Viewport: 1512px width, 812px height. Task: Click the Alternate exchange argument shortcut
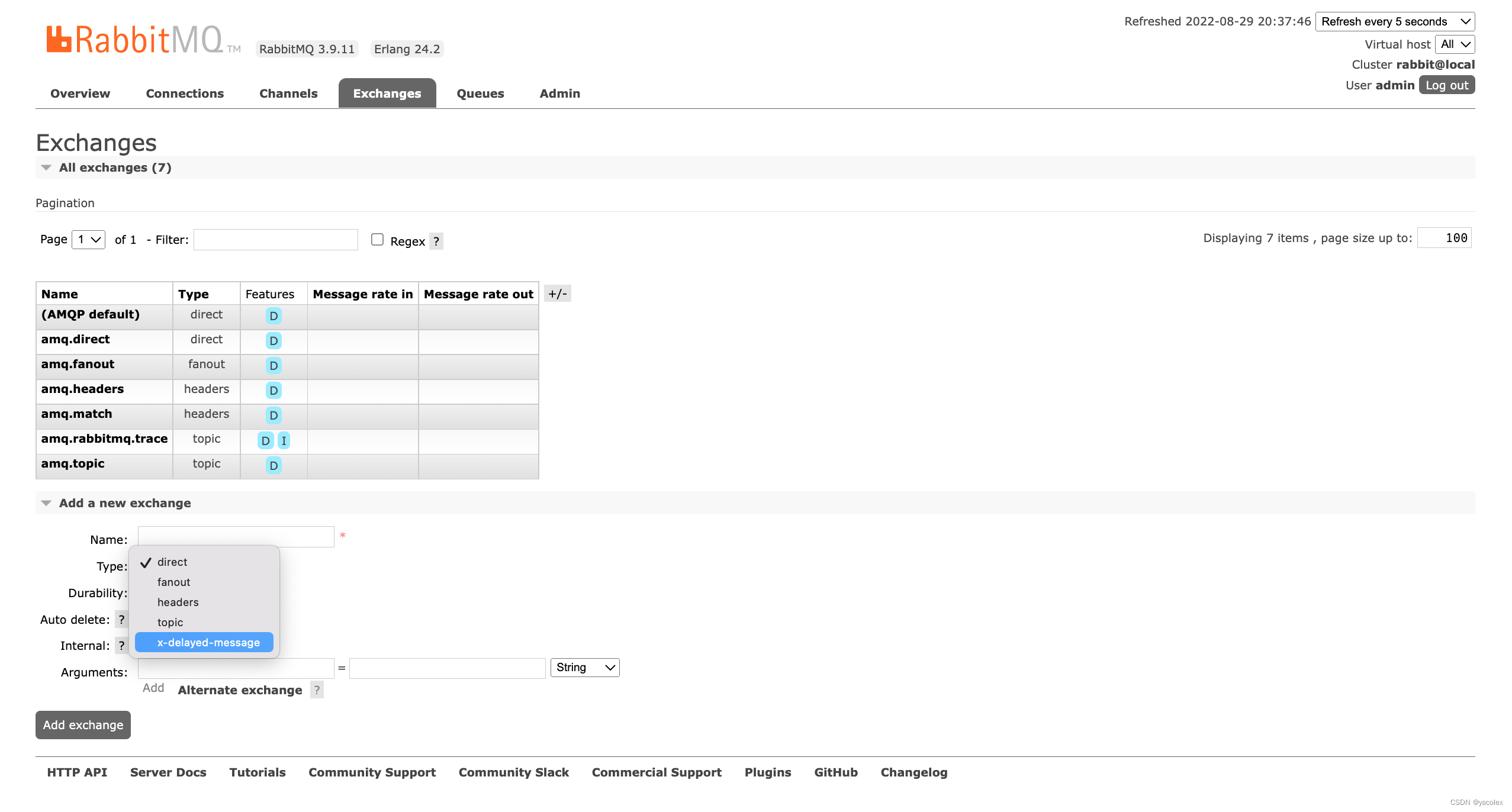click(x=240, y=690)
